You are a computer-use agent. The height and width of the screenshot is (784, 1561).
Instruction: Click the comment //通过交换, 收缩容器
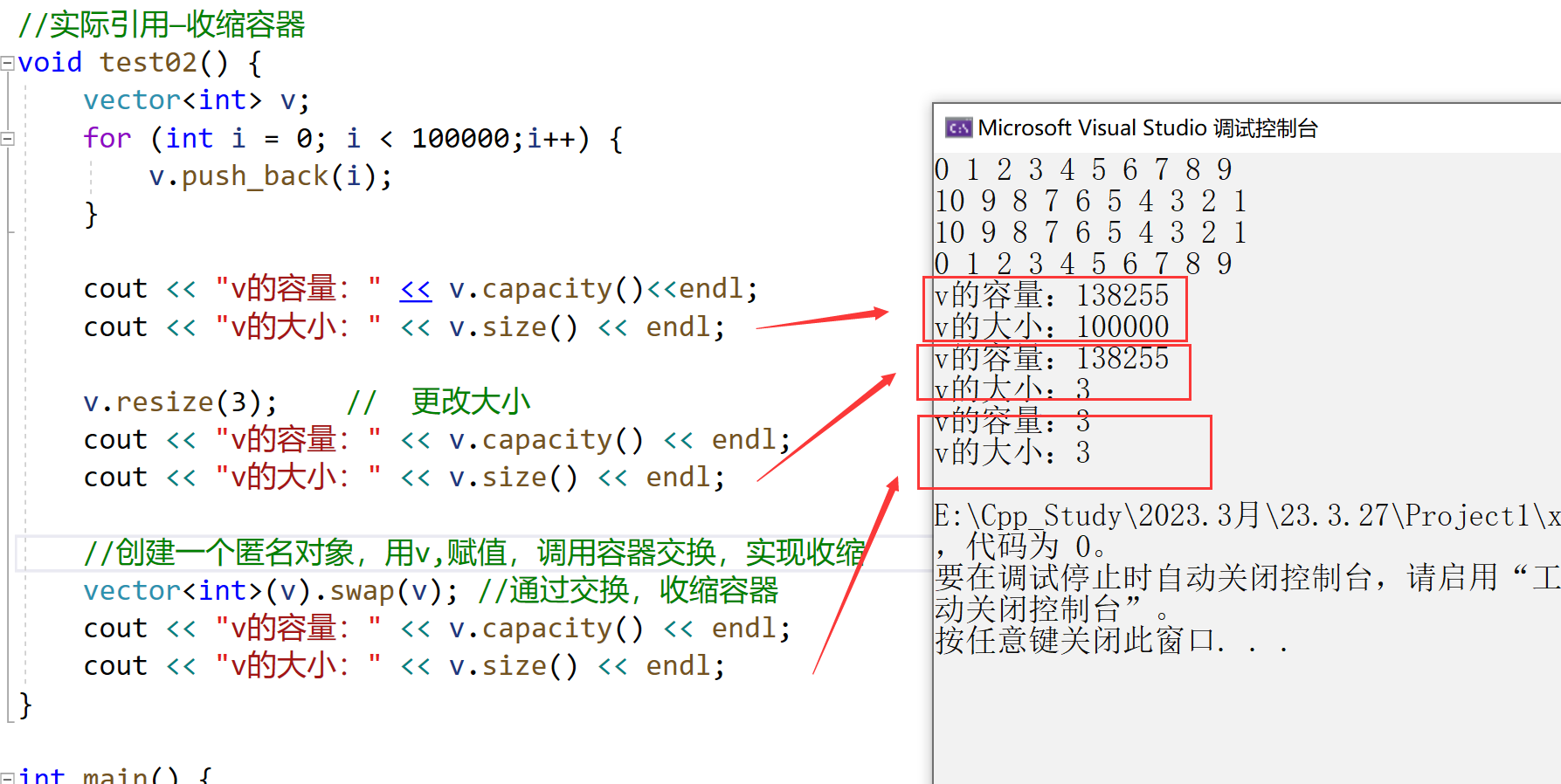coord(628,591)
